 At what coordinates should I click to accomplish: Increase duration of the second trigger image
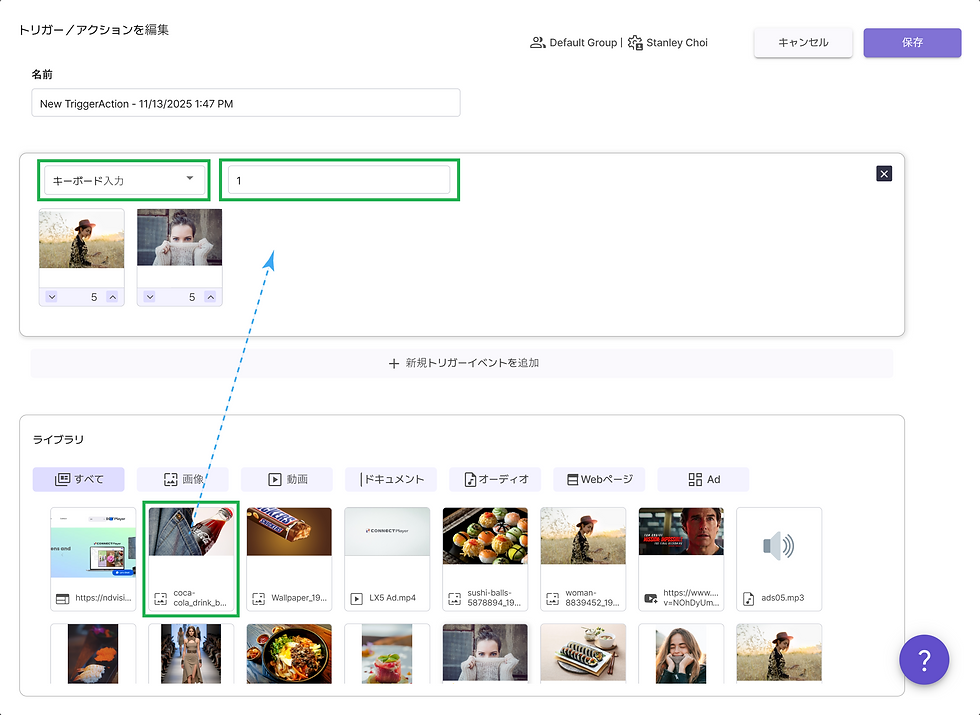pyautogui.click(x=210, y=296)
